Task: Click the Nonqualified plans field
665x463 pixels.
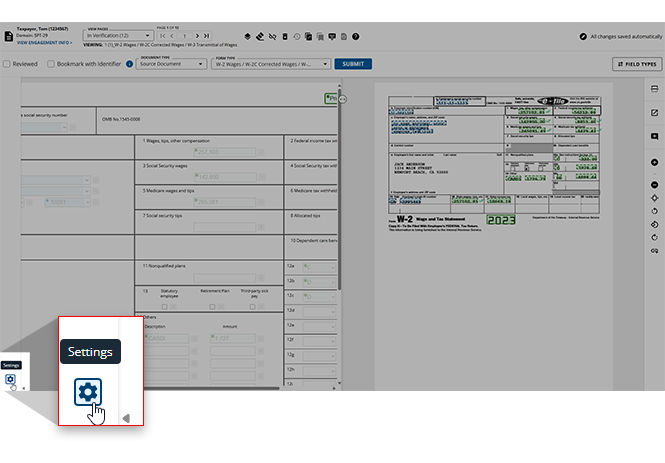Action: pos(225,278)
